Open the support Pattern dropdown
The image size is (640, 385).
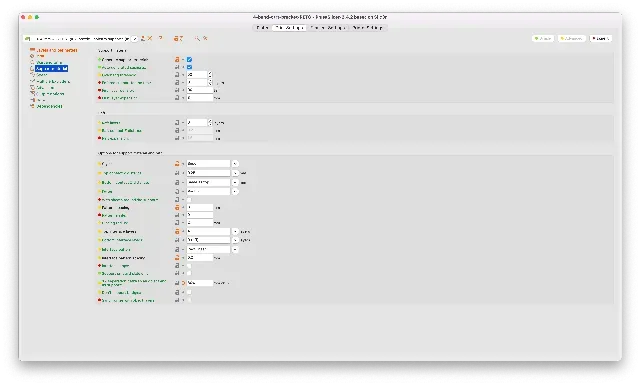235,191
